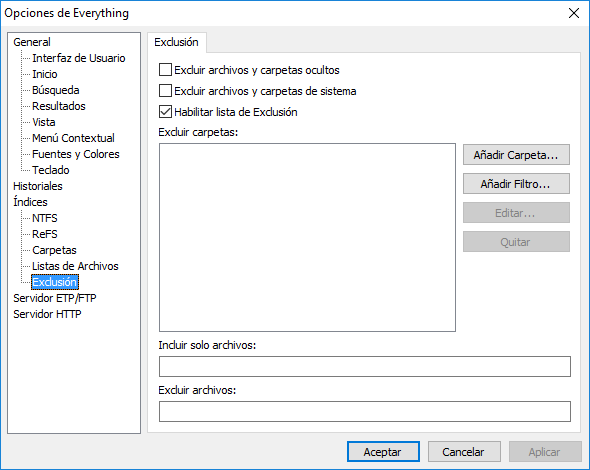This screenshot has width=590, height=470.
Task: Open NTFS index settings
Action: tap(45, 218)
